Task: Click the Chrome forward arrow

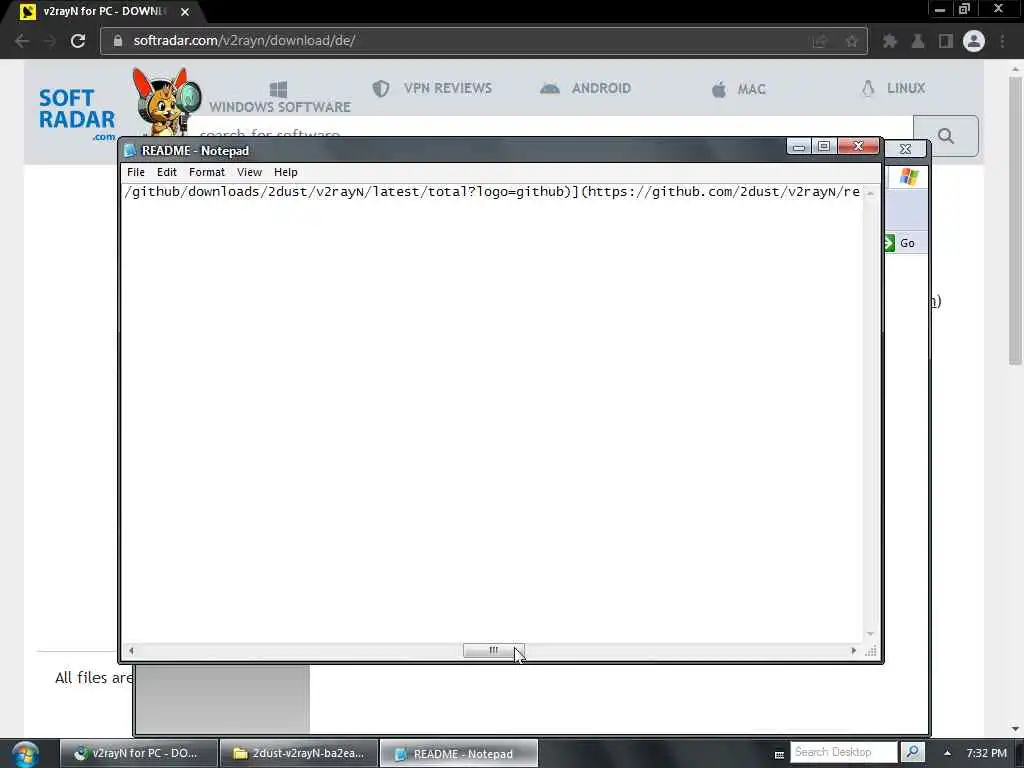Action: 50,40
